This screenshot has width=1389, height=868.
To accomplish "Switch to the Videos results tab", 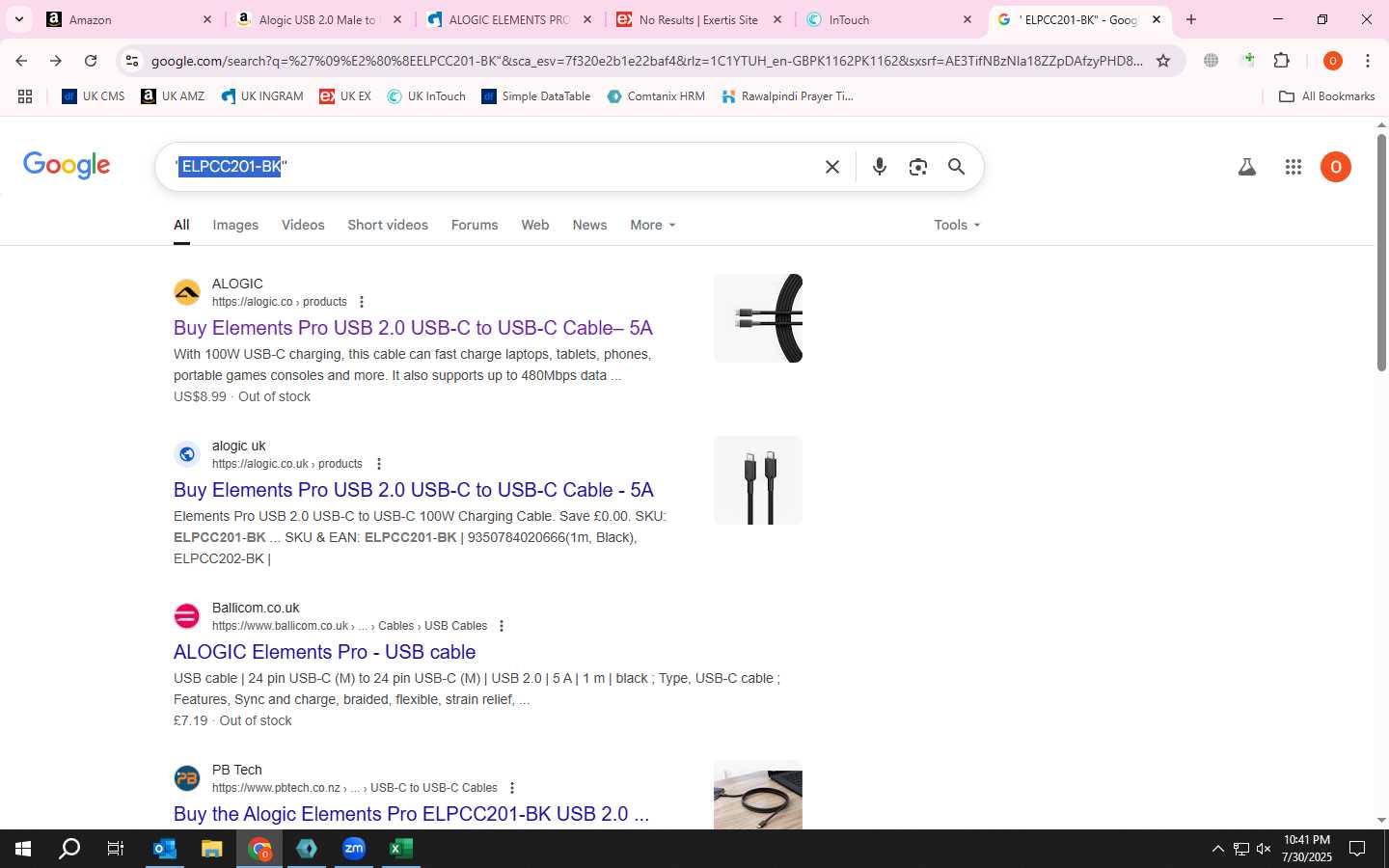I will tap(303, 225).
